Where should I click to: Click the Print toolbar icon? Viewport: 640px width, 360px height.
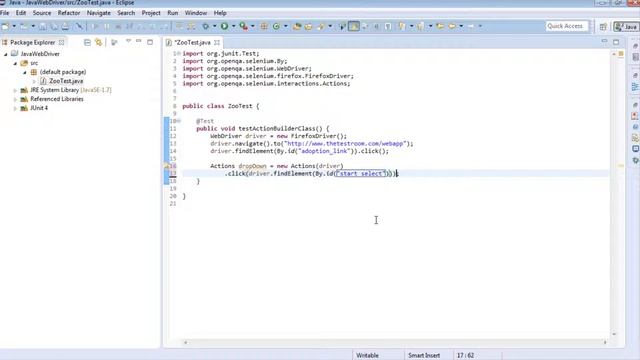[x=65, y=26]
